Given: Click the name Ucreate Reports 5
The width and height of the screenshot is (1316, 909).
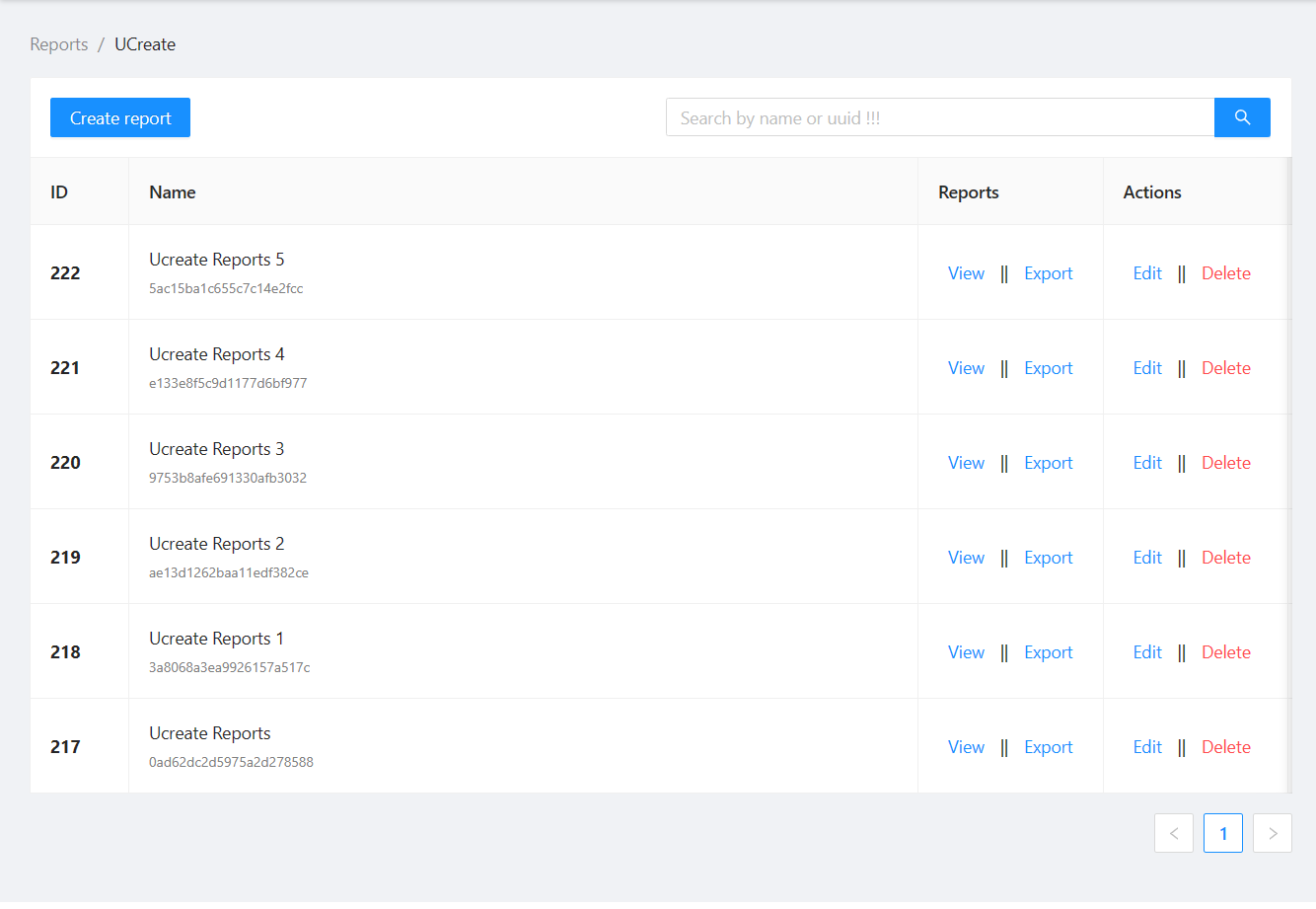Looking at the screenshot, I should pyautogui.click(x=217, y=260).
